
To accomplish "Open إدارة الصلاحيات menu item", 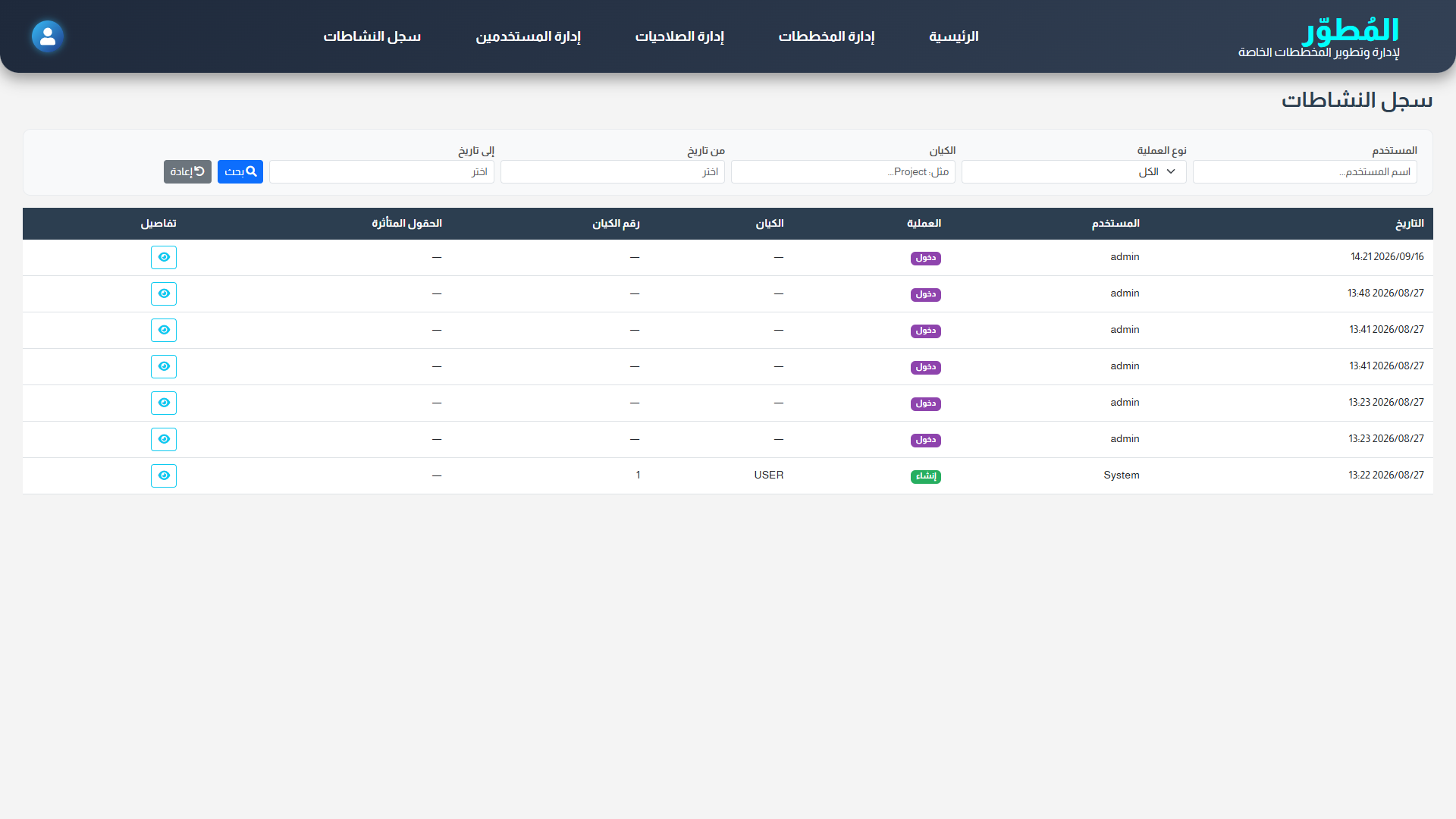I will (x=679, y=36).
